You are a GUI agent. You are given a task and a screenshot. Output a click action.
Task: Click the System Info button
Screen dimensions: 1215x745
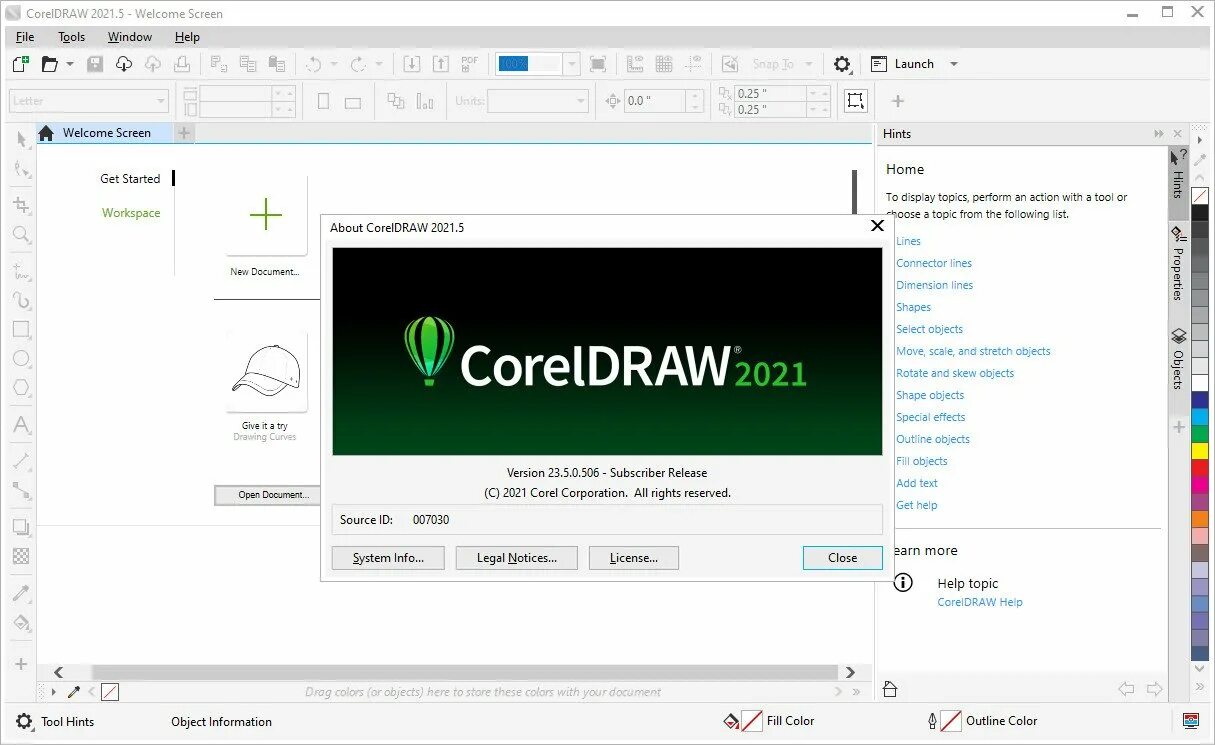(x=389, y=558)
